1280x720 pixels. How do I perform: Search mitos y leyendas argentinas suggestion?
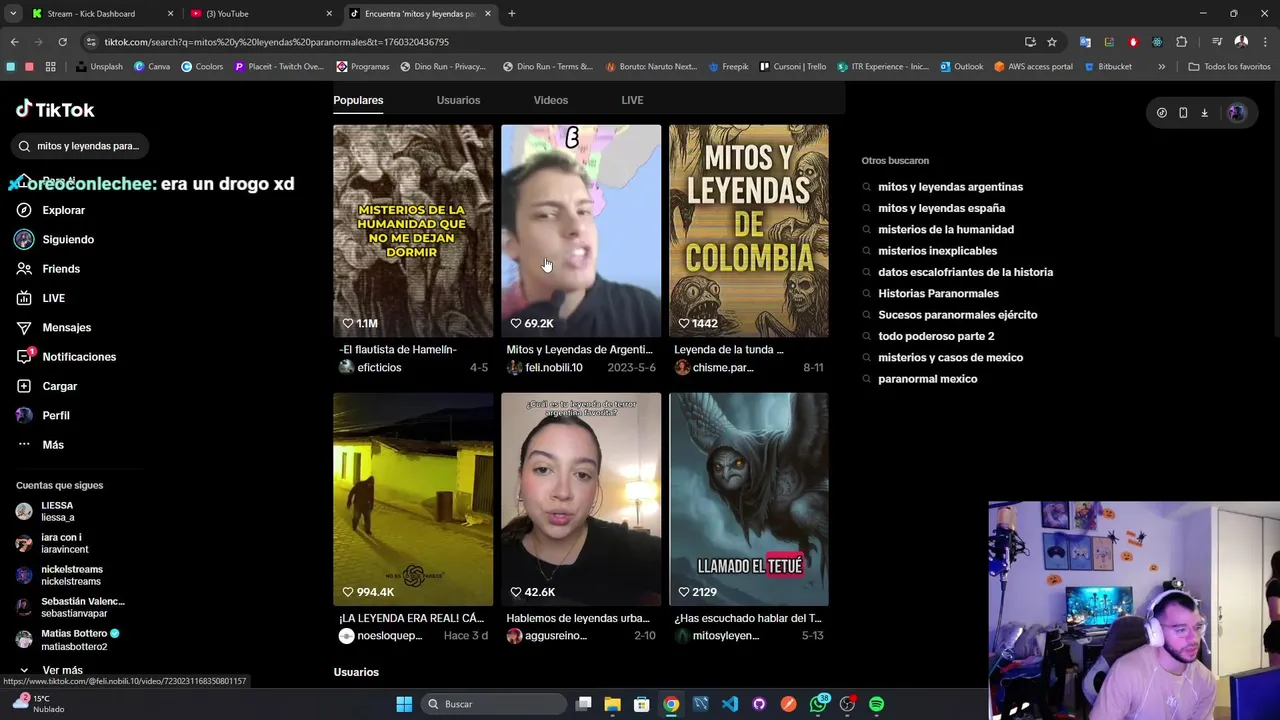(950, 187)
